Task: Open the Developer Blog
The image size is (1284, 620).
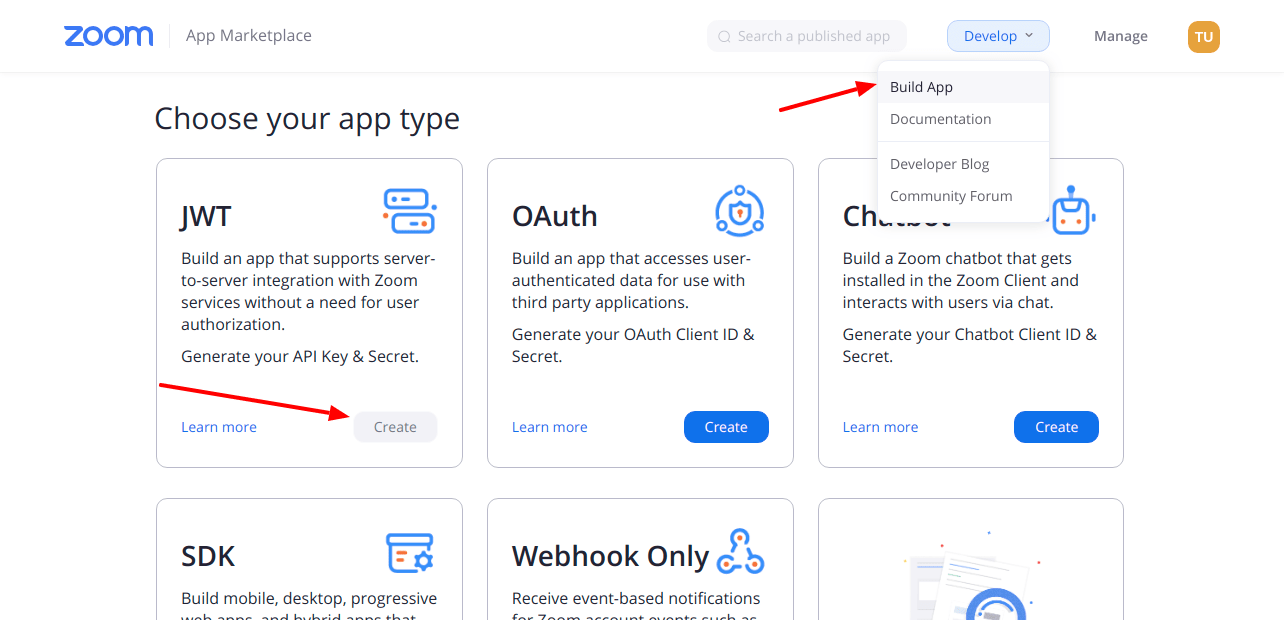Action: pos(939,163)
